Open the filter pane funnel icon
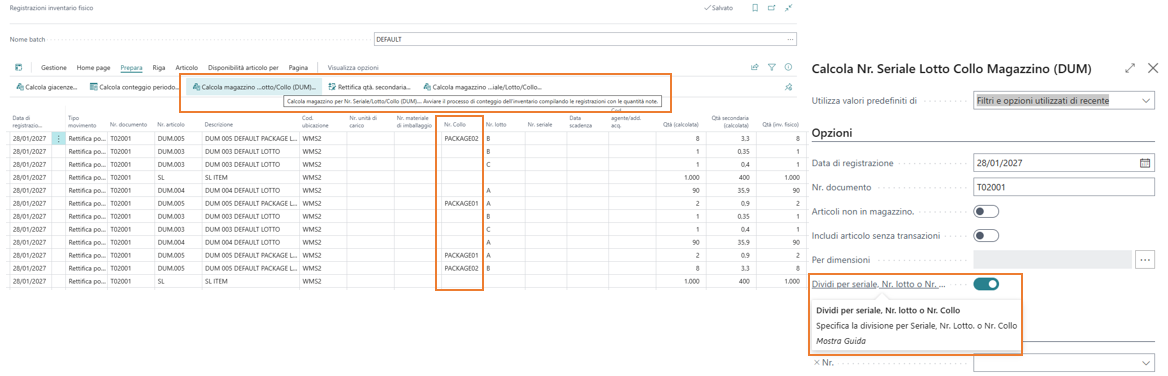 coord(772,67)
